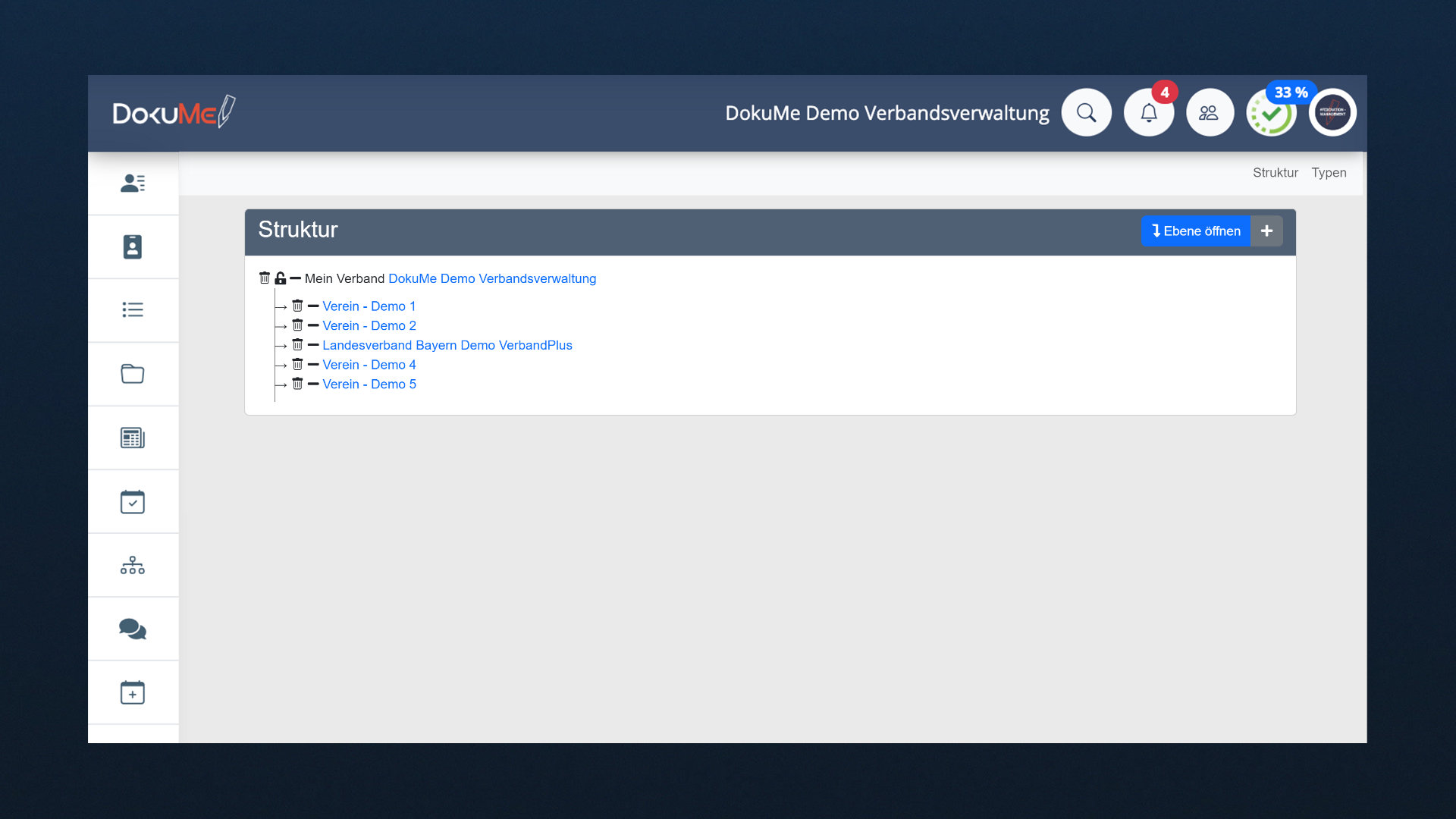The height and width of the screenshot is (819, 1456).
Task: Delete Mein Verband using trash icon
Action: coord(264,278)
